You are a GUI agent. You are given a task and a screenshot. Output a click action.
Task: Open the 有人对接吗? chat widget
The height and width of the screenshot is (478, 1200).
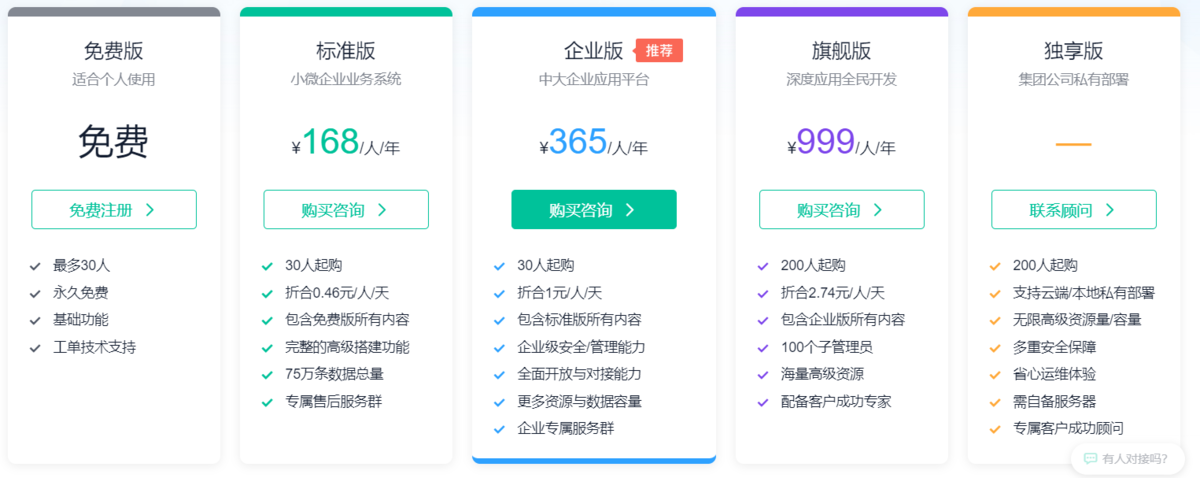pyautogui.click(x=1125, y=459)
